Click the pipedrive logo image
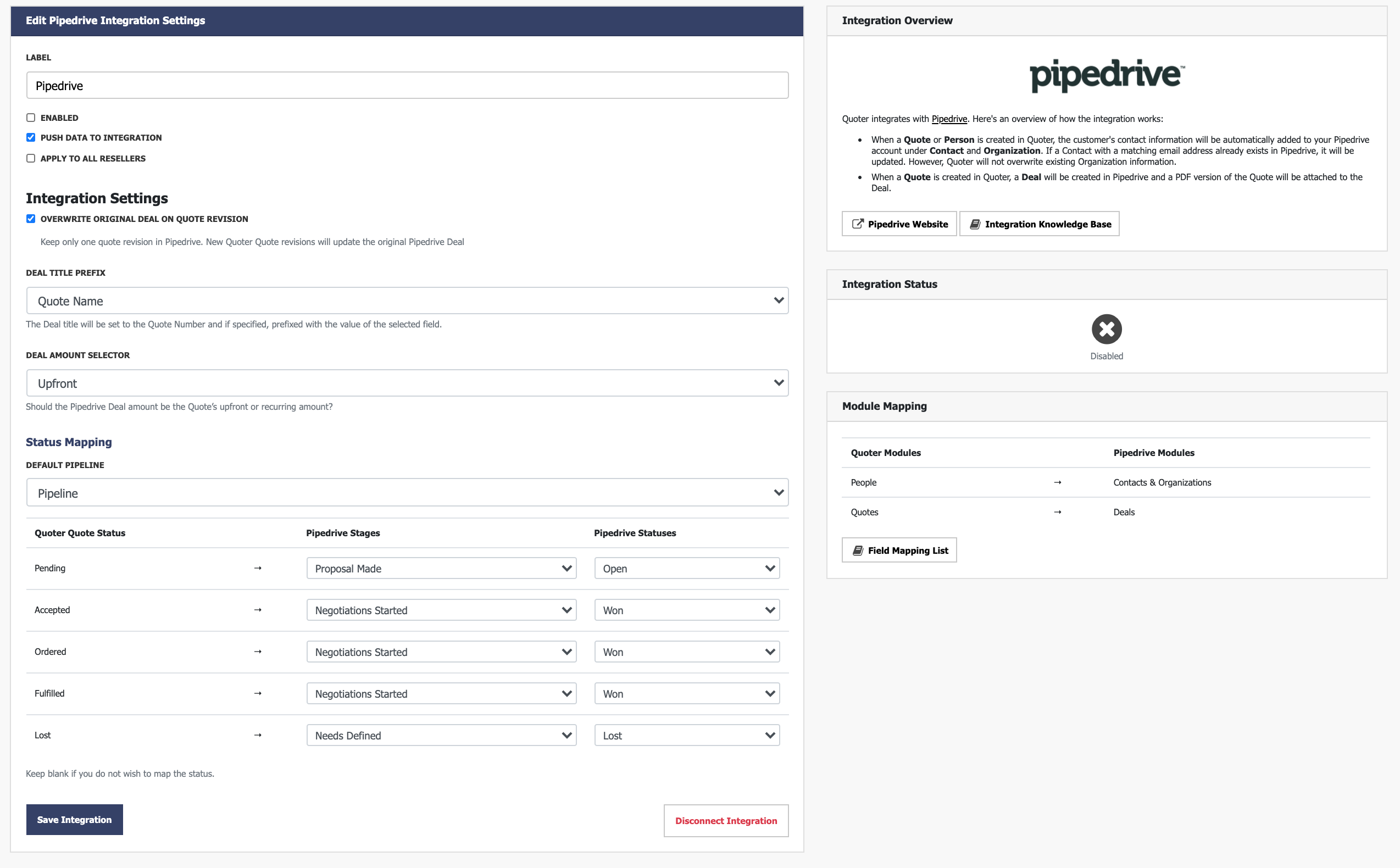Image resolution: width=1400 pixels, height=868 pixels. pos(1107,75)
